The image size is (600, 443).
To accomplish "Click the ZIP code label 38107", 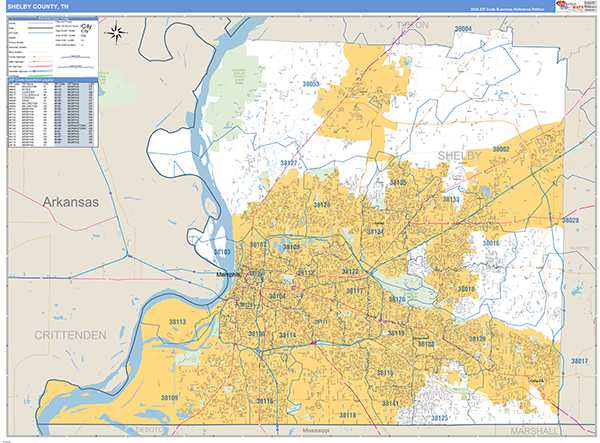I will (258, 244).
